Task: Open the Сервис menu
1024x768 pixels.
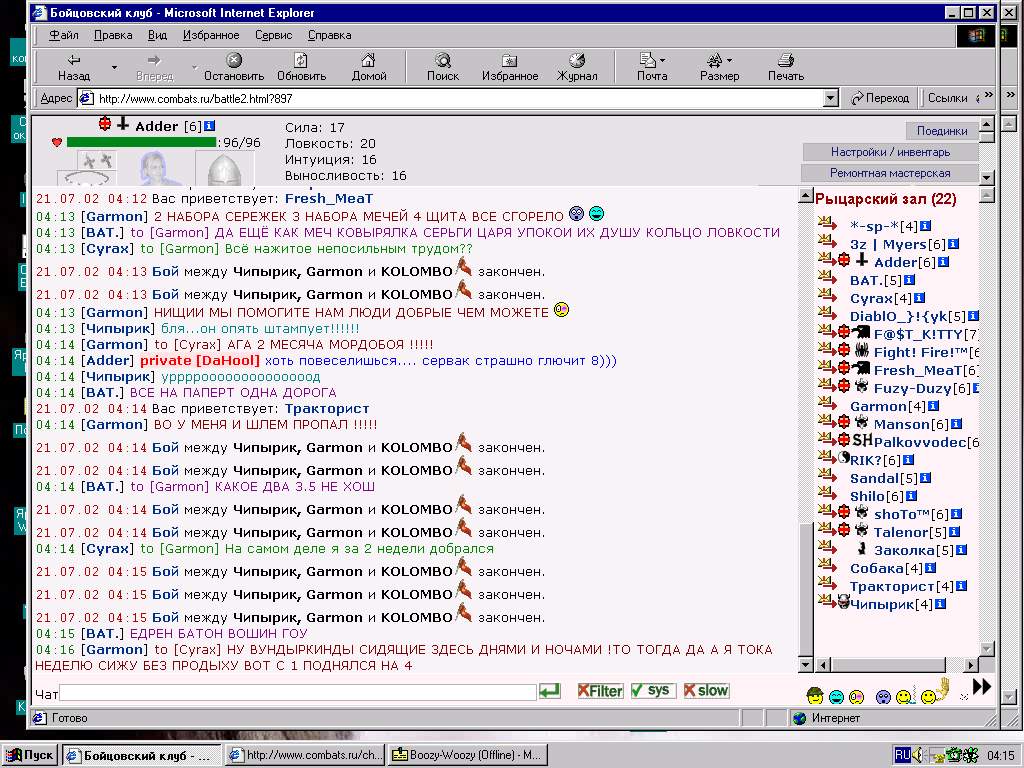Action: (x=274, y=35)
